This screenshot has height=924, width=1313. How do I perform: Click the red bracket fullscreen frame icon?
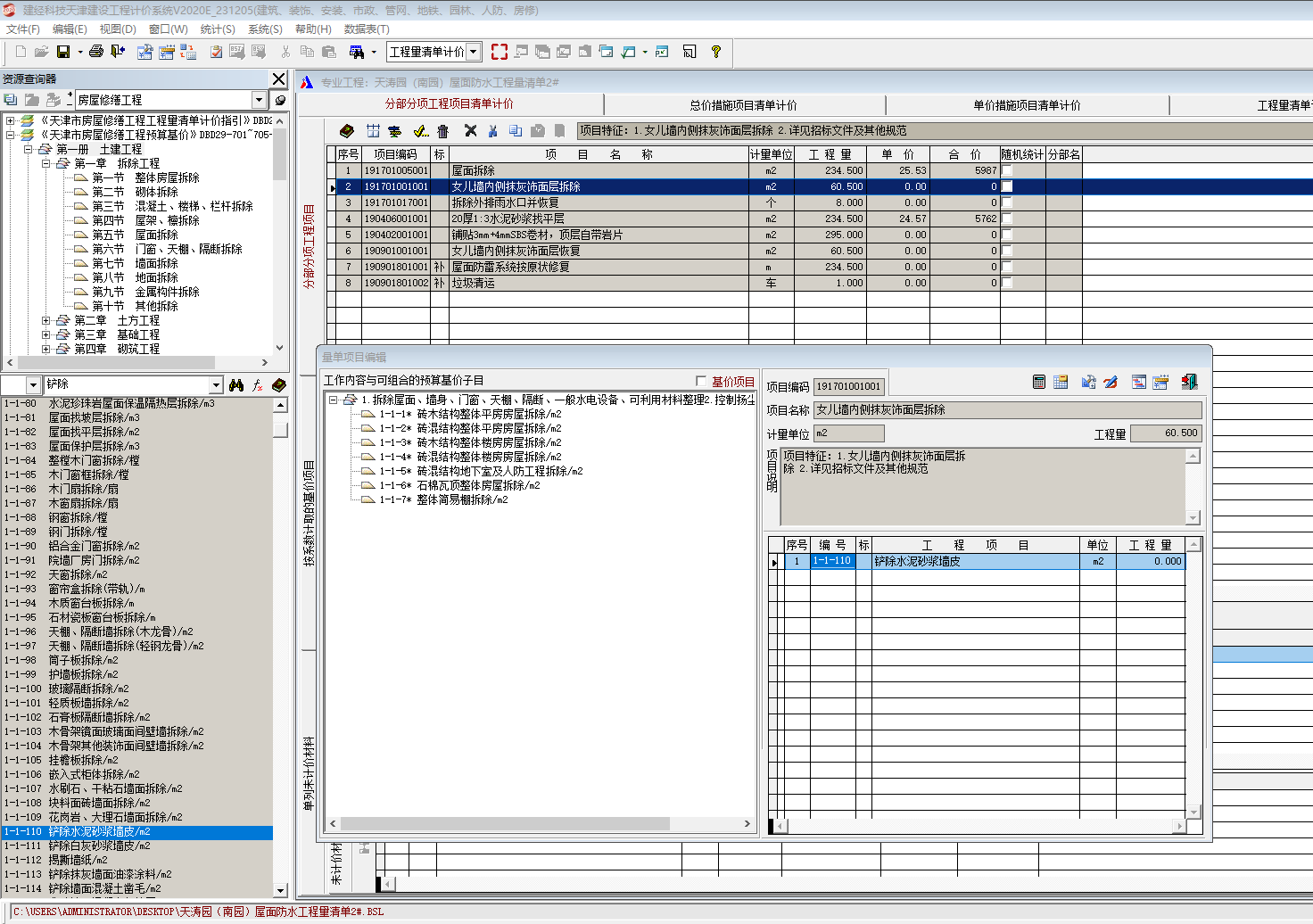pyautogui.click(x=500, y=52)
